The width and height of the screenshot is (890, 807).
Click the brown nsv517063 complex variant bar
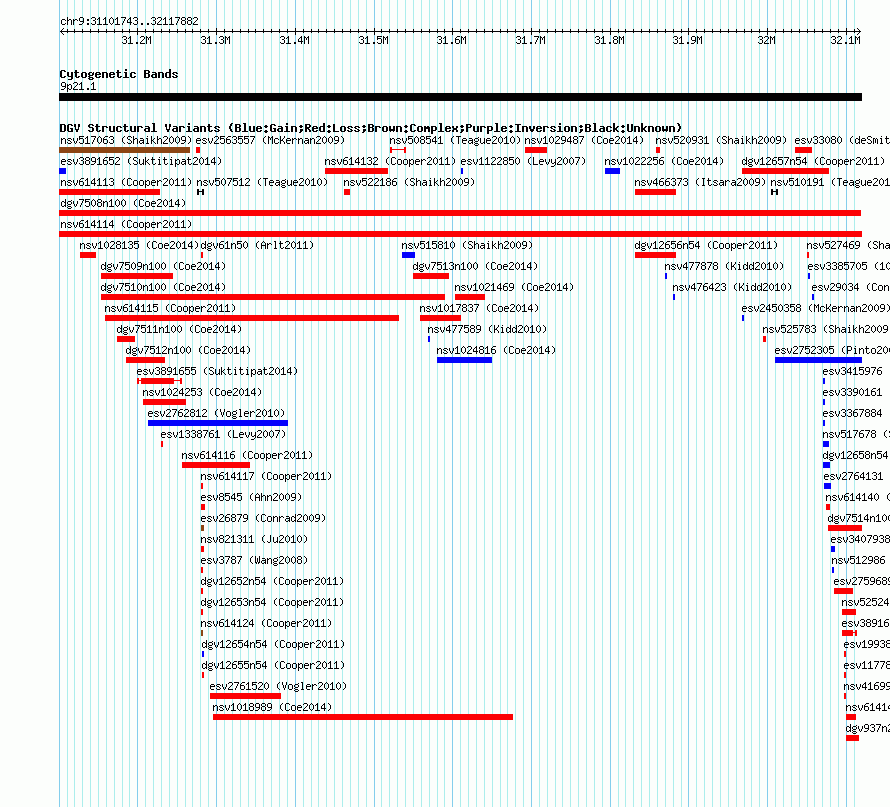124,150
